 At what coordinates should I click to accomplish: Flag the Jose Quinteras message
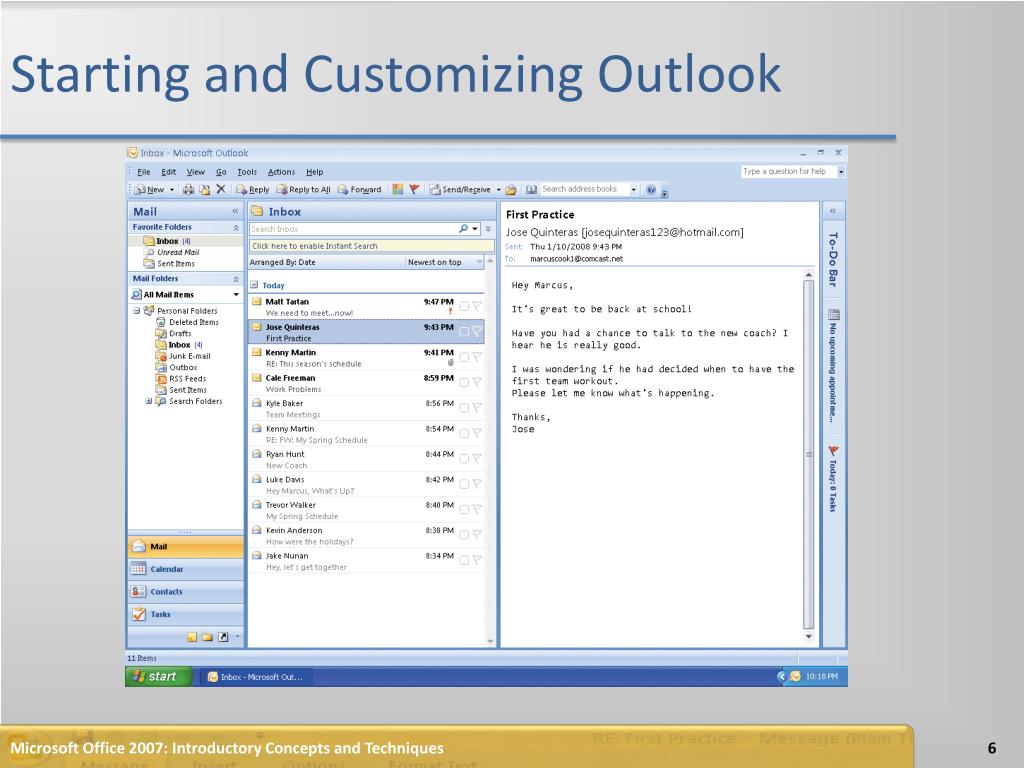[x=477, y=331]
